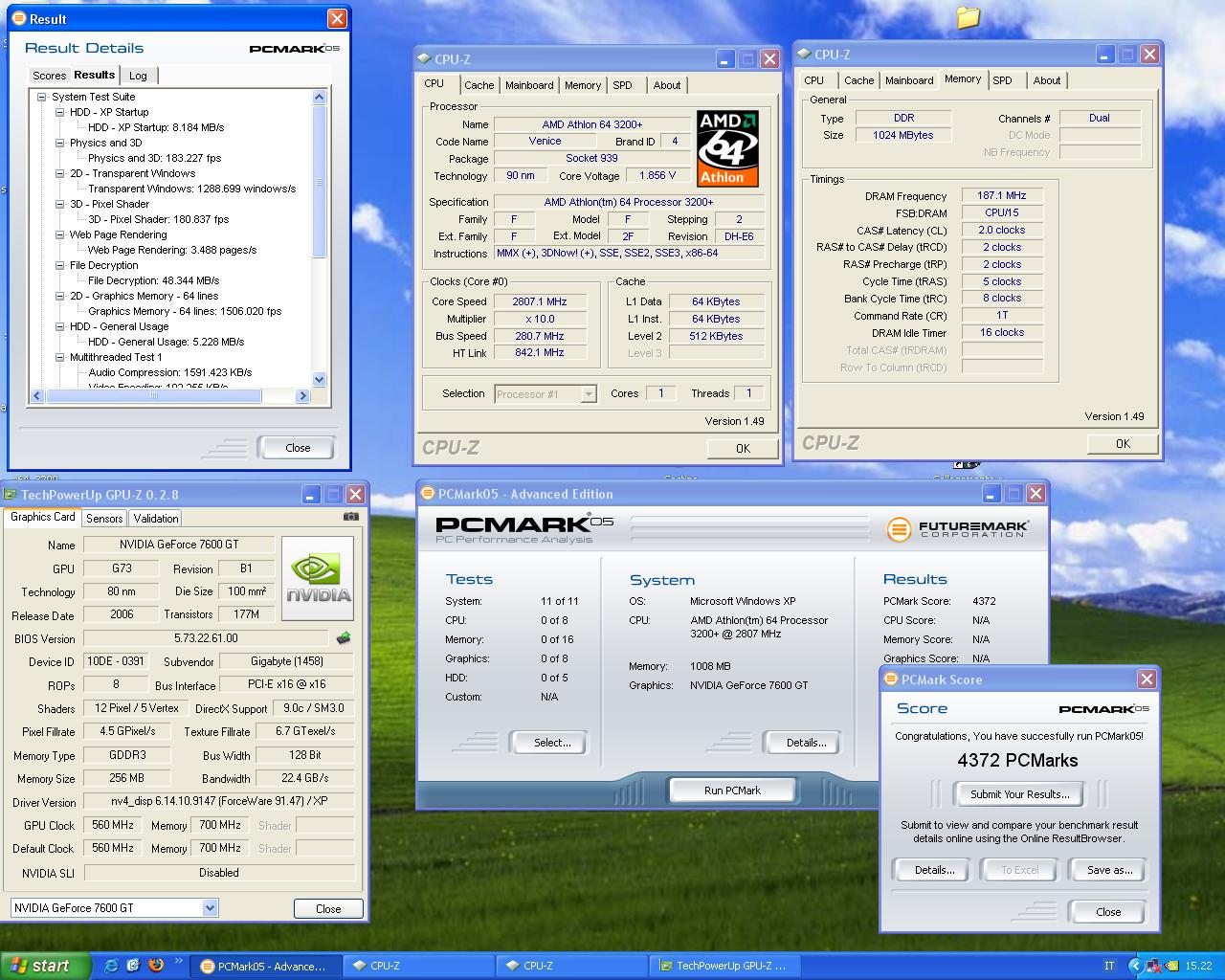Image resolution: width=1225 pixels, height=980 pixels.
Task: Open Sensors tab in GPU-Z
Action: click(x=104, y=518)
